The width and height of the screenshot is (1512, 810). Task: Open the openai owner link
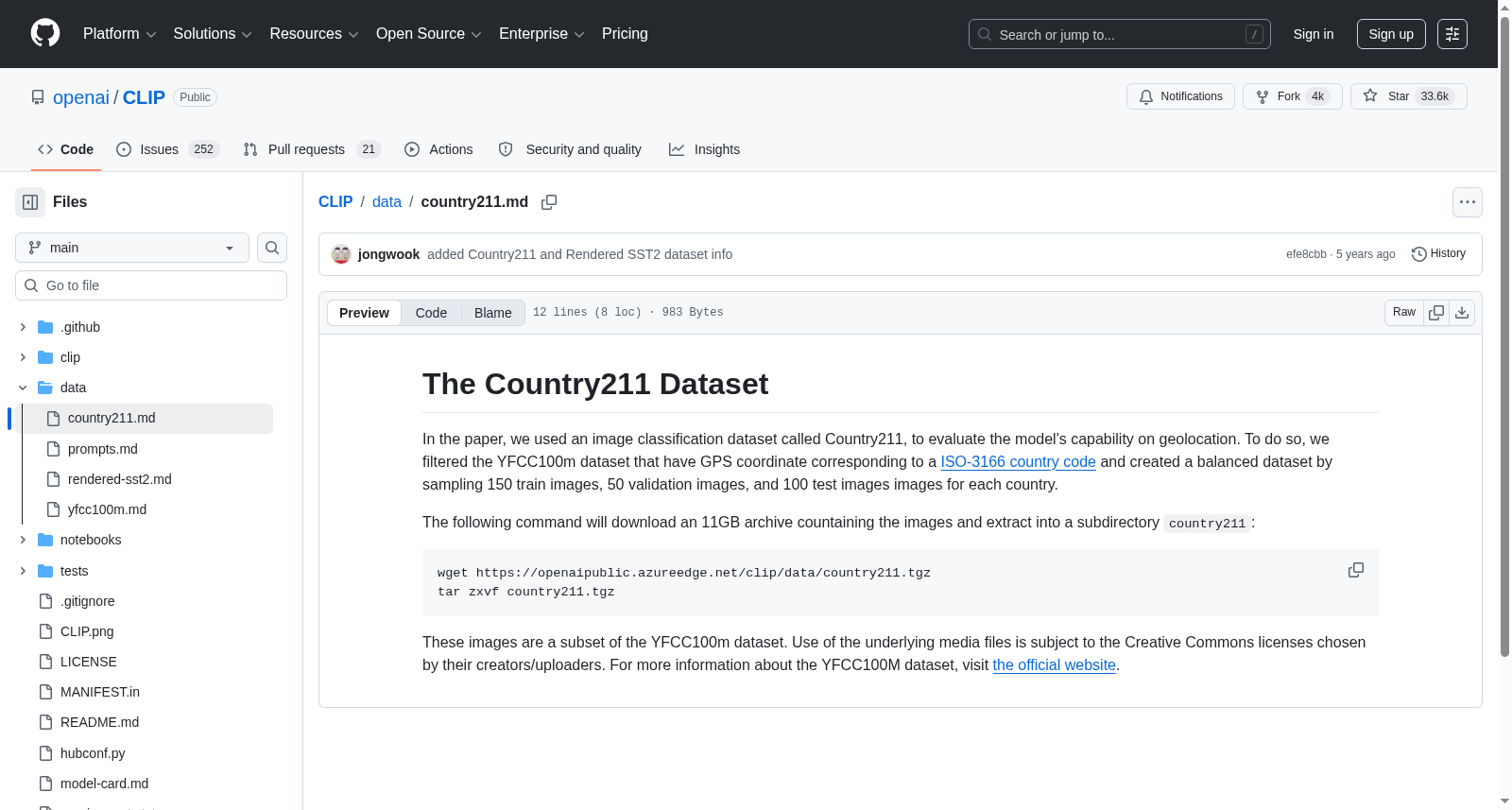(81, 97)
